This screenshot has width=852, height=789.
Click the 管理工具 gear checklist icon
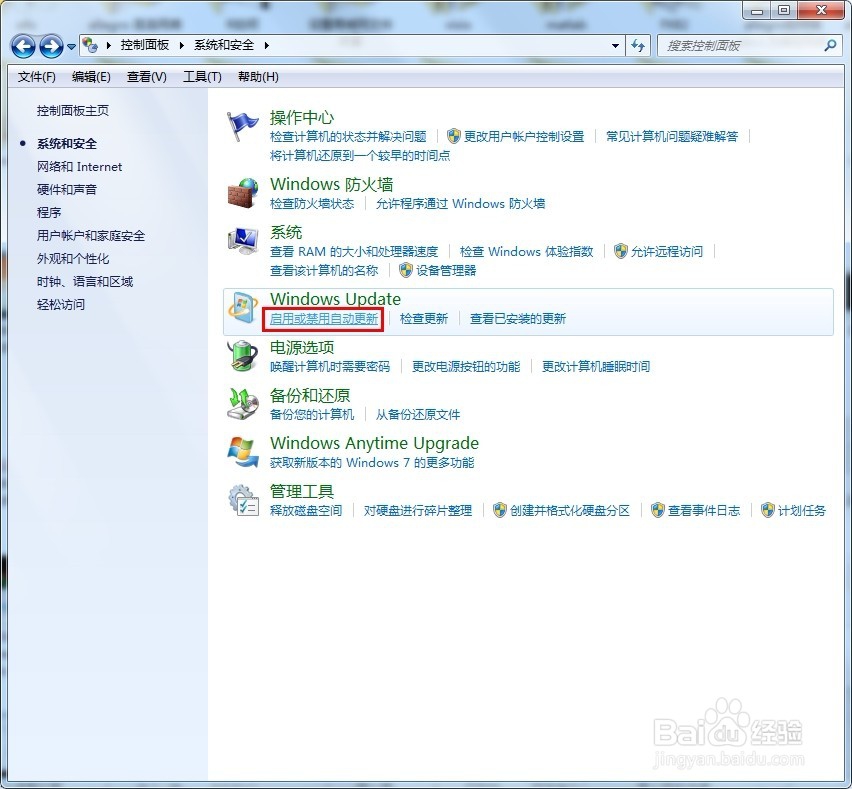[243, 500]
